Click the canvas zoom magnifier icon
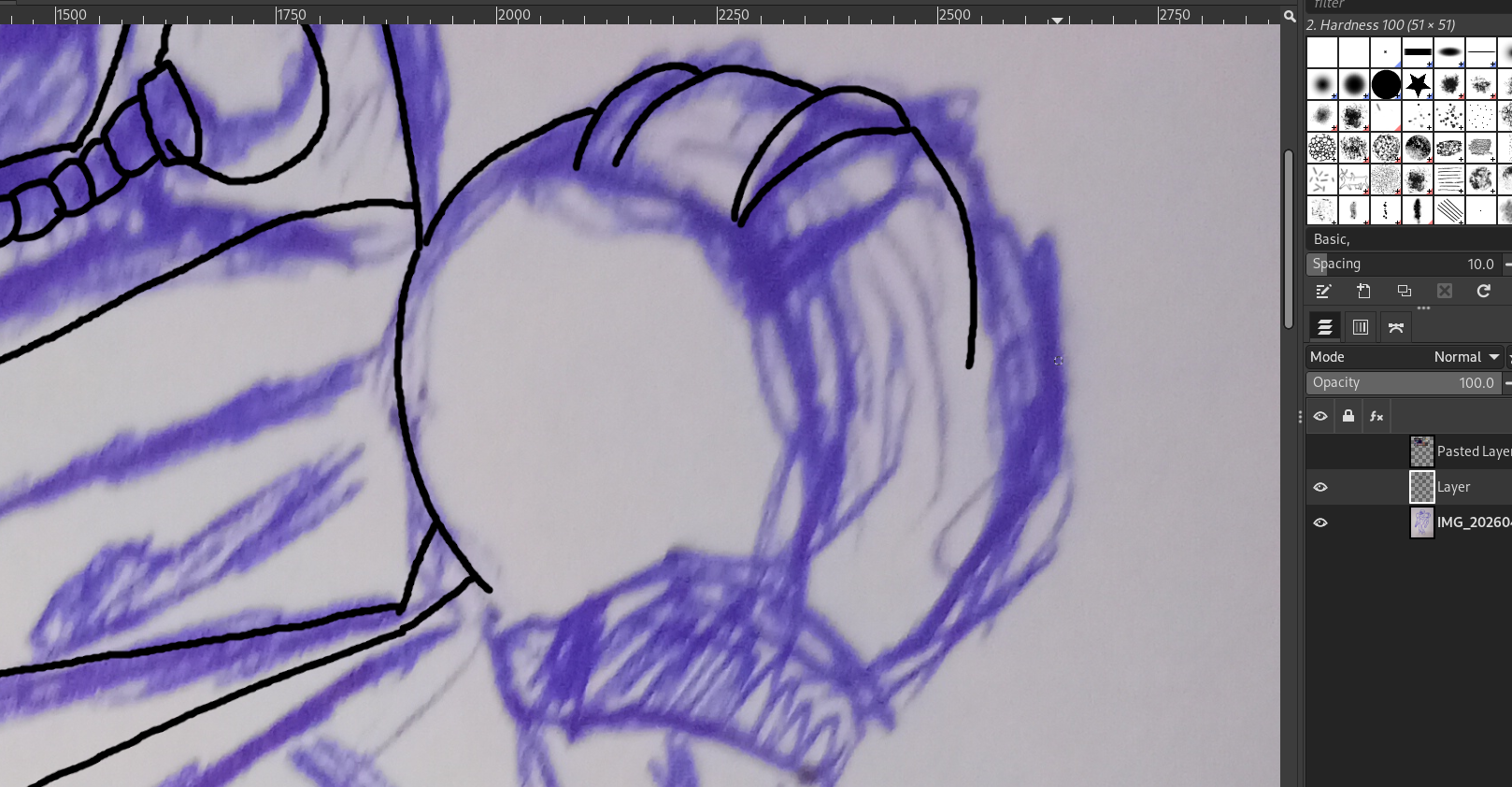This screenshot has height=787, width=1512. click(1290, 15)
